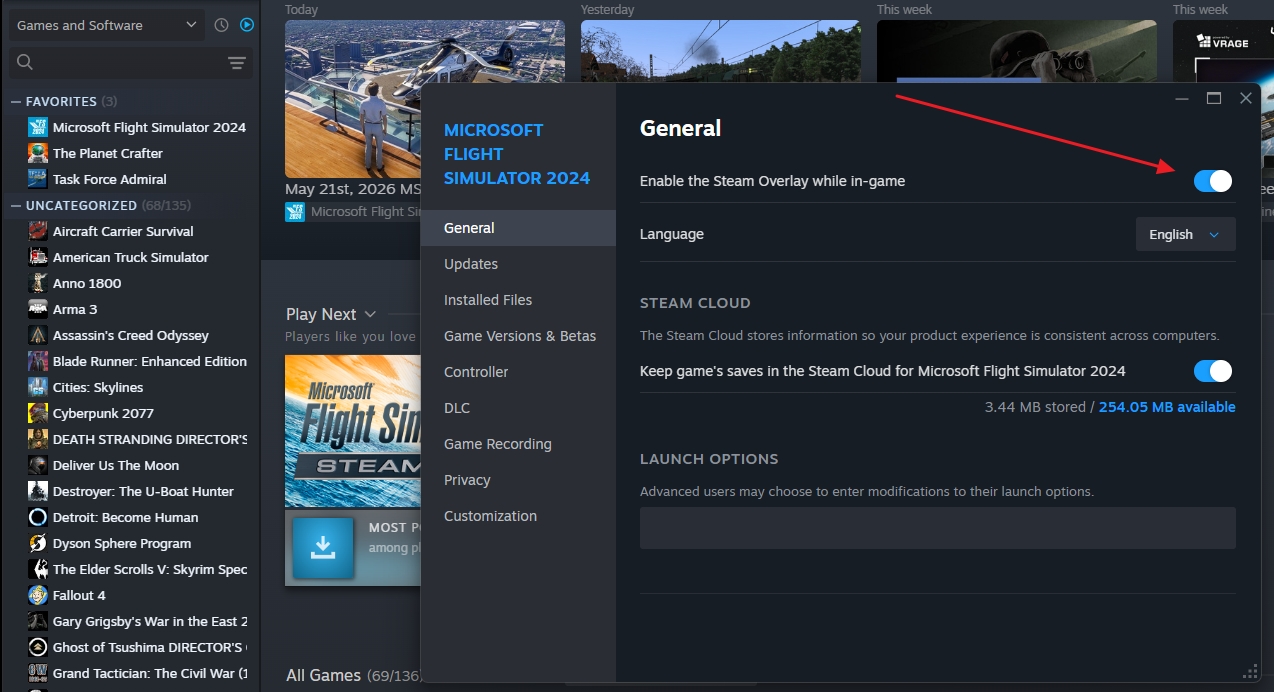Click Destroyer: The U-Boat Hunter icon
1274x692 pixels.
pyautogui.click(x=37, y=491)
